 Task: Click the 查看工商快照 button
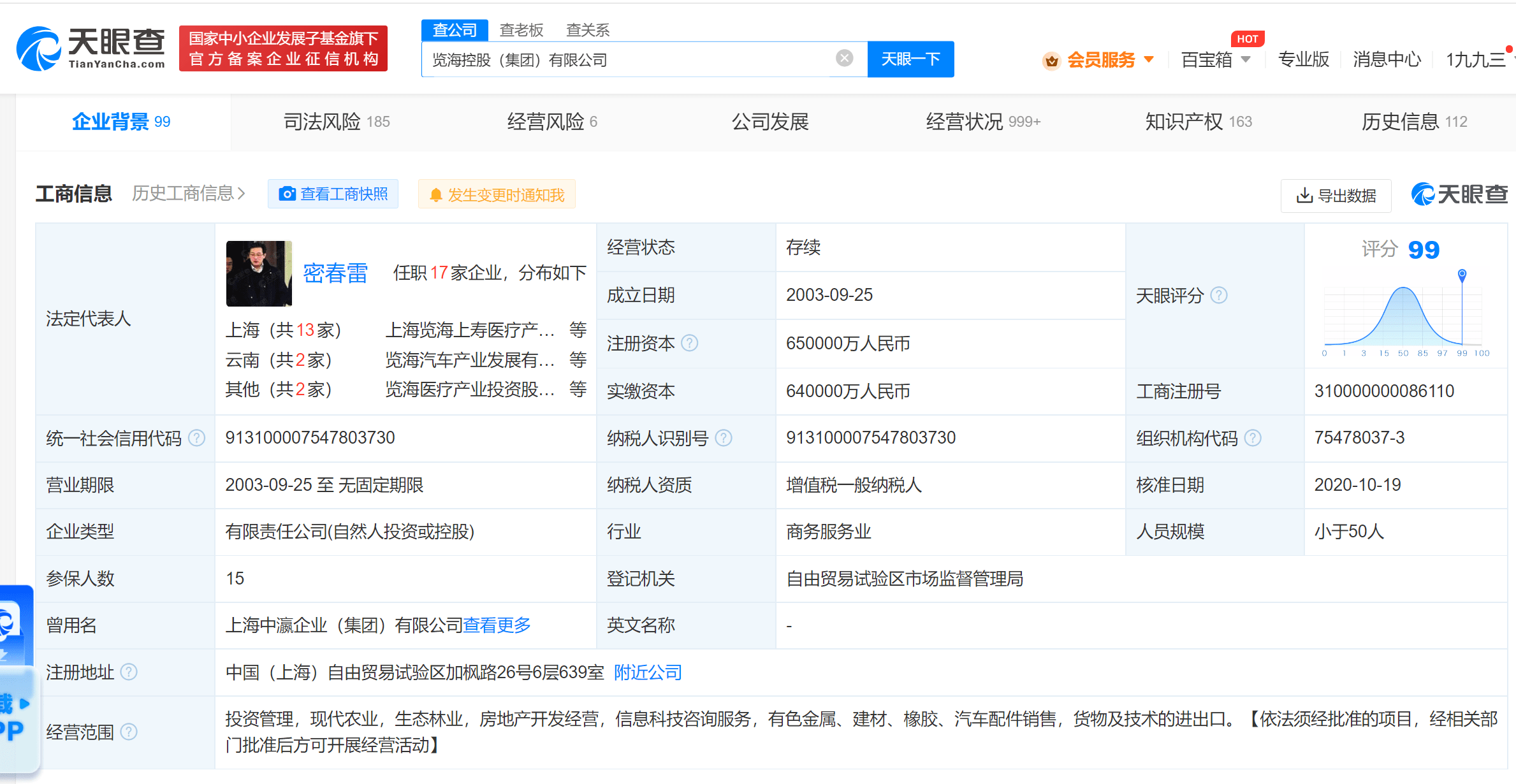tap(333, 194)
